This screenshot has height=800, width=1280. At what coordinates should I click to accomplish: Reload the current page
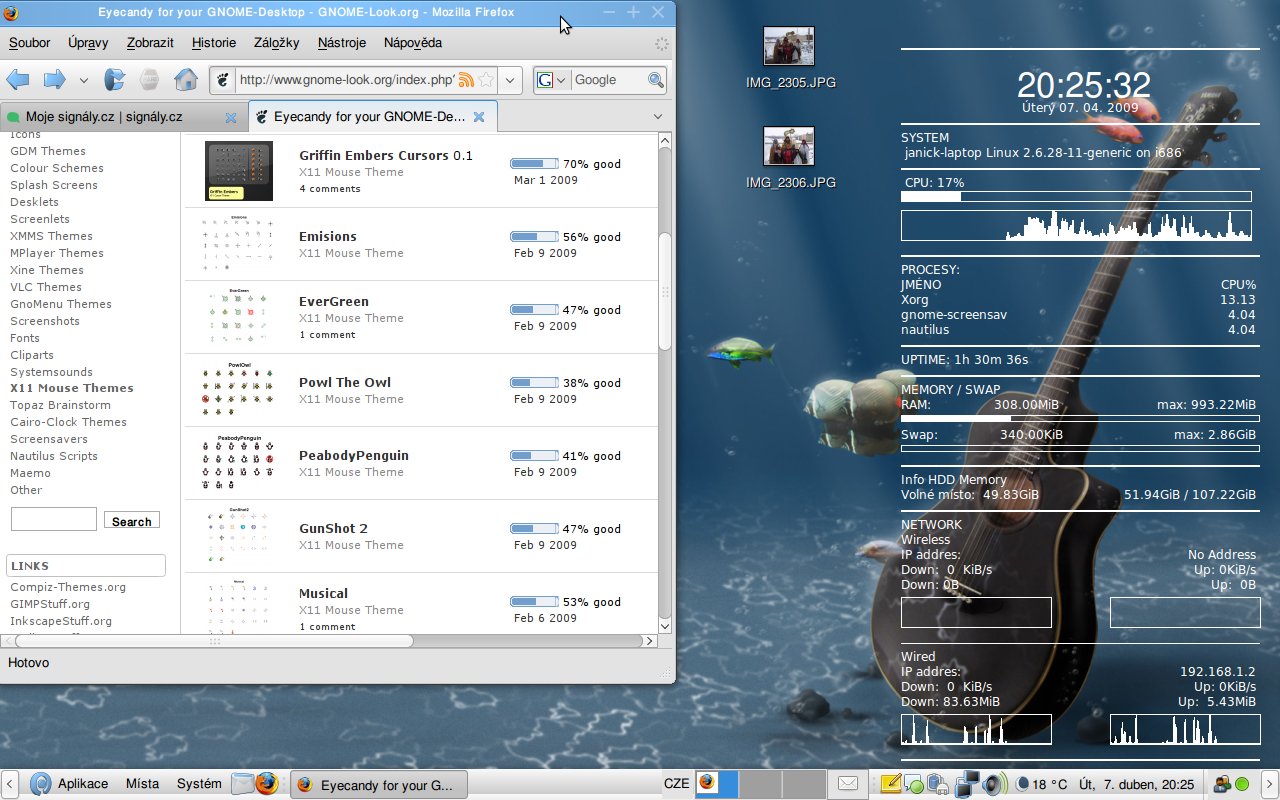115,79
